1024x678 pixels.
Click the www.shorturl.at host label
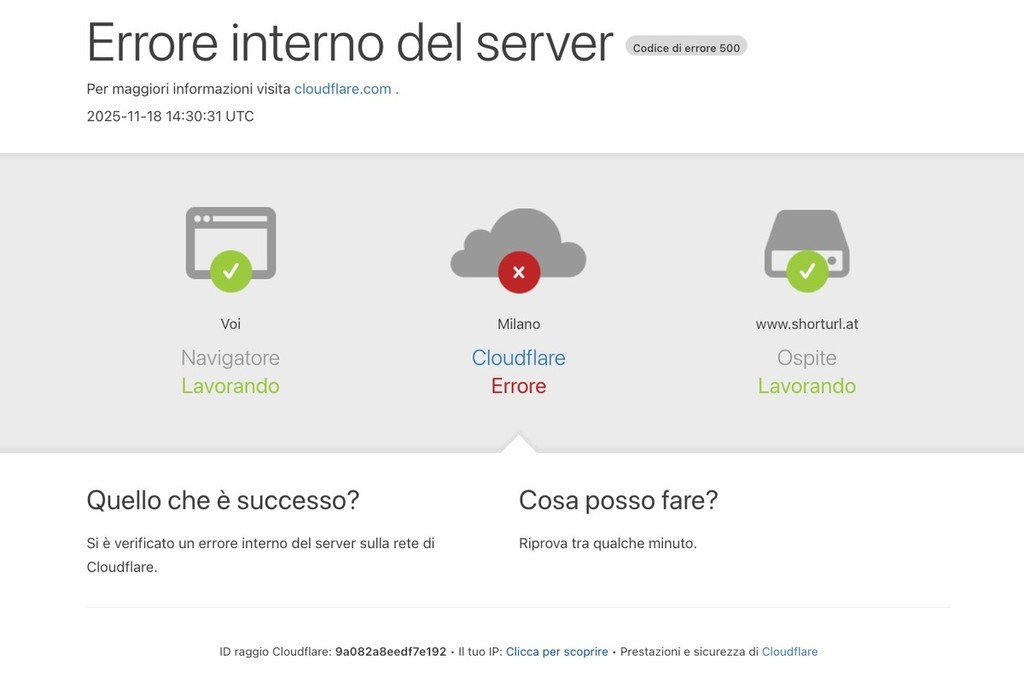click(807, 324)
